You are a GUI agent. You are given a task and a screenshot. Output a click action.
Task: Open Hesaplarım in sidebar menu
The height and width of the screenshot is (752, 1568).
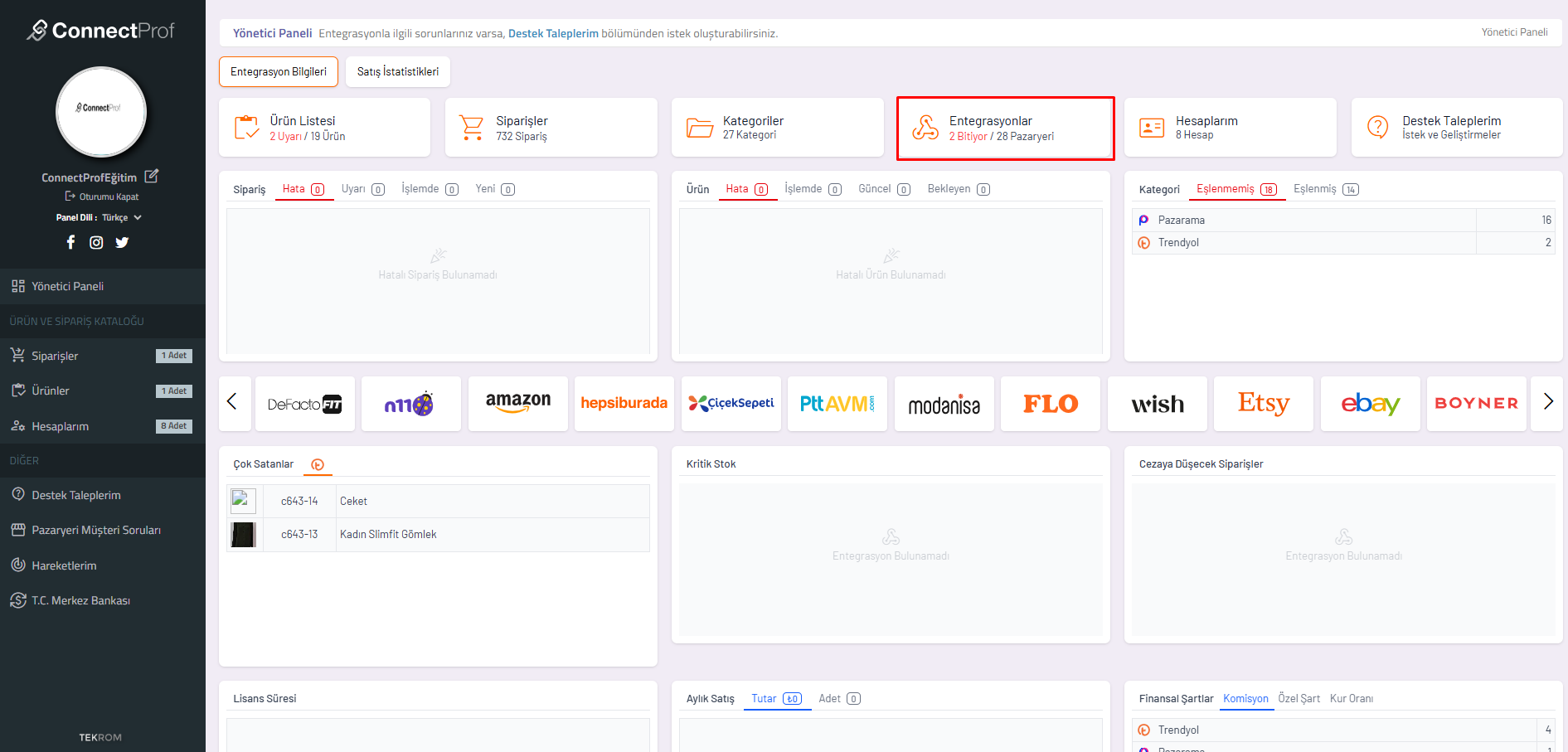click(103, 426)
